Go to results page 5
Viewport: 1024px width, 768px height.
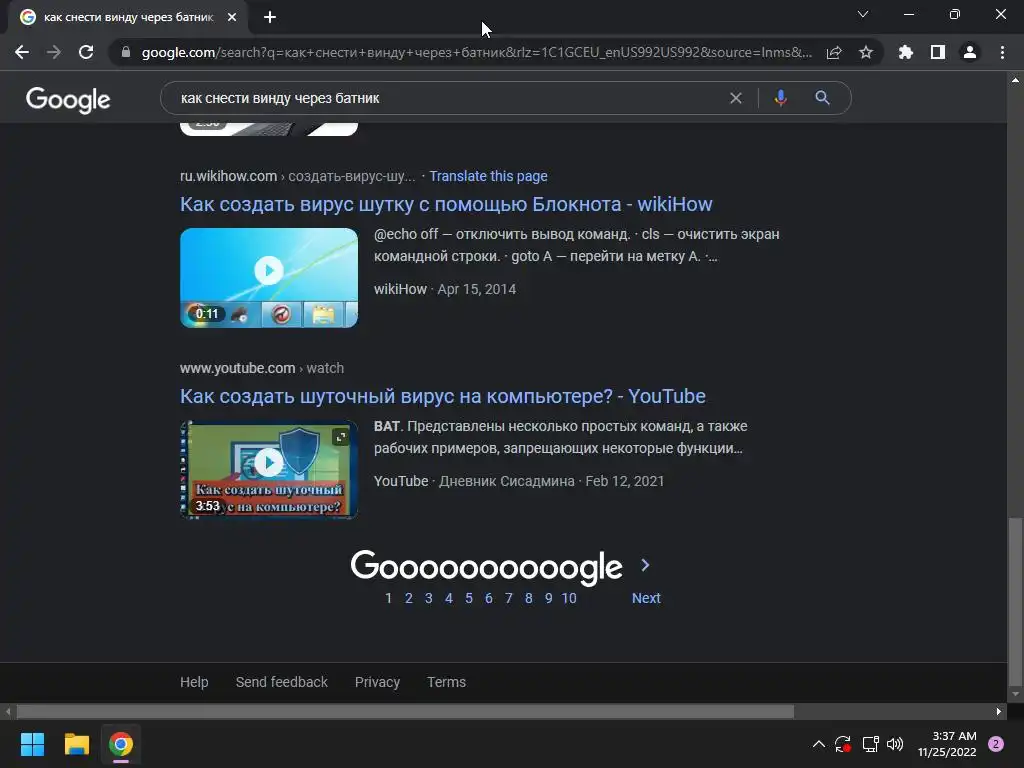pos(469,598)
